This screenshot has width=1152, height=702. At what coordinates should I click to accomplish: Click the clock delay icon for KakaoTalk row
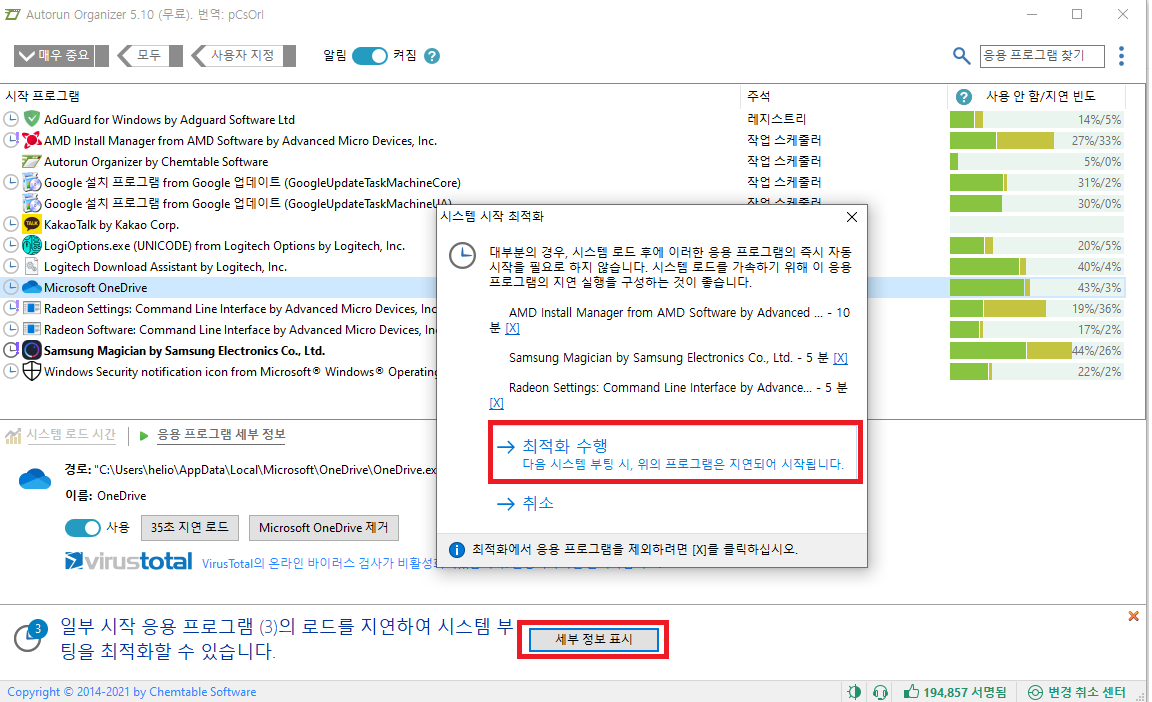11,224
